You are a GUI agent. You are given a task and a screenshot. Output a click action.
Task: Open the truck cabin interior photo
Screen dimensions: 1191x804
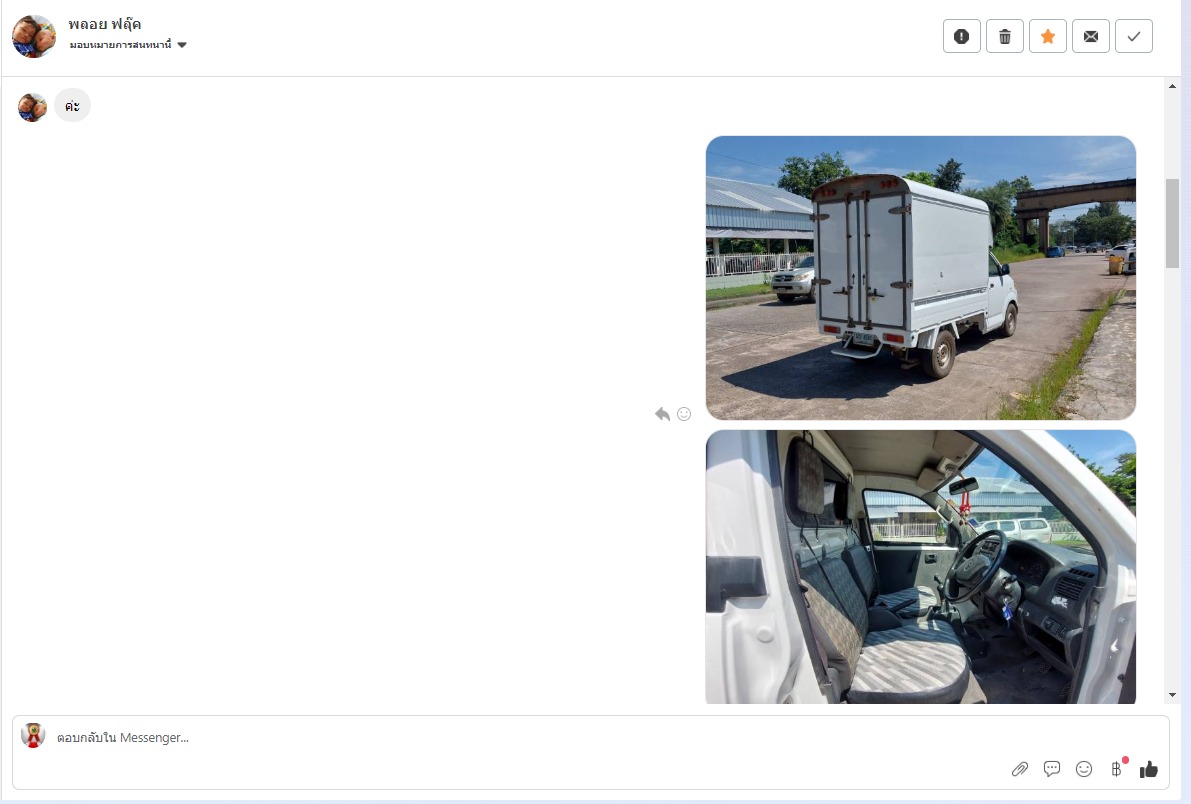tap(921, 567)
